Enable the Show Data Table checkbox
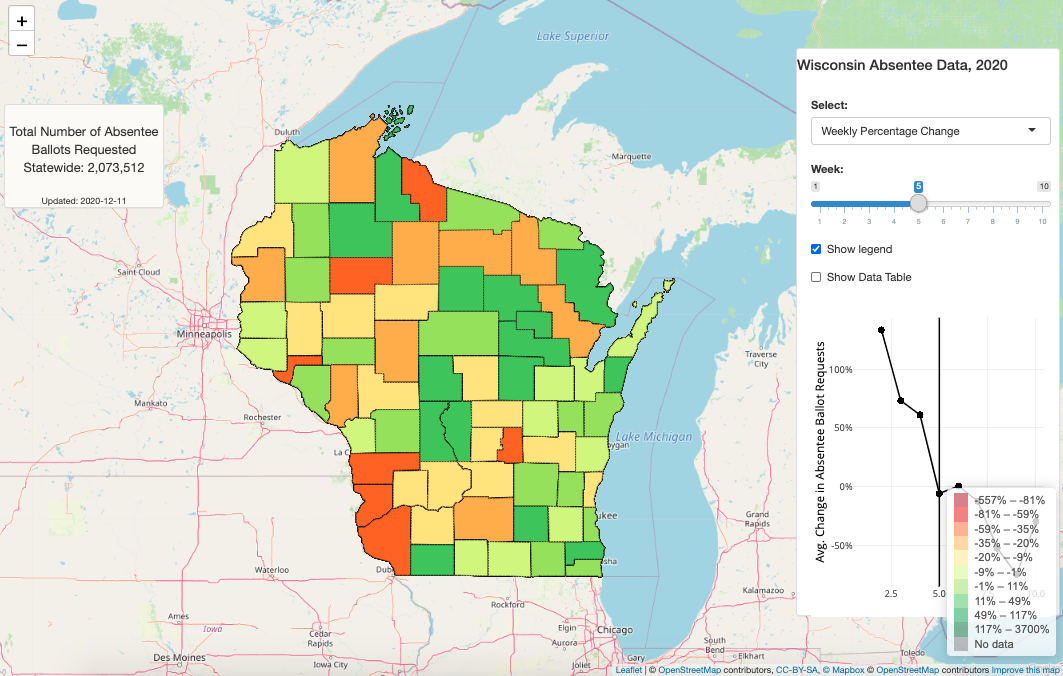This screenshot has width=1063, height=676. 816,277
